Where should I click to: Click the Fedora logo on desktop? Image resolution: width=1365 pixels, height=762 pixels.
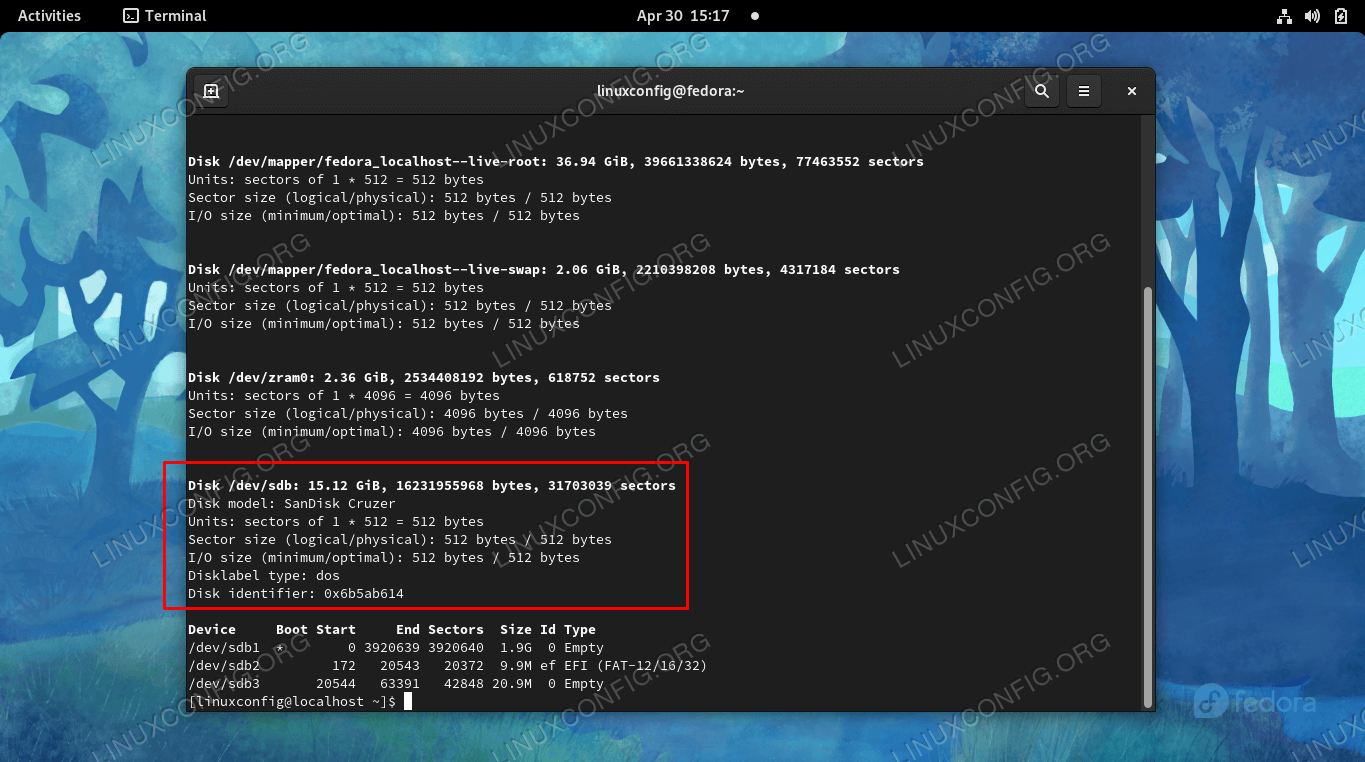pos(1254,701)
